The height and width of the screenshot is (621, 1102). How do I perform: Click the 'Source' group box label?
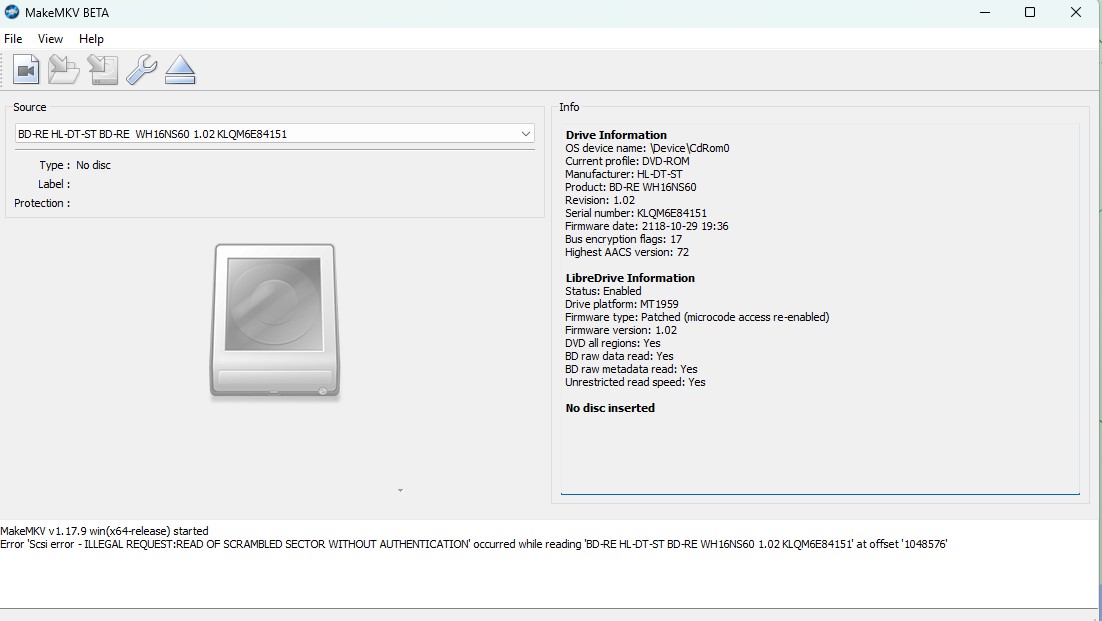(30, 107)
